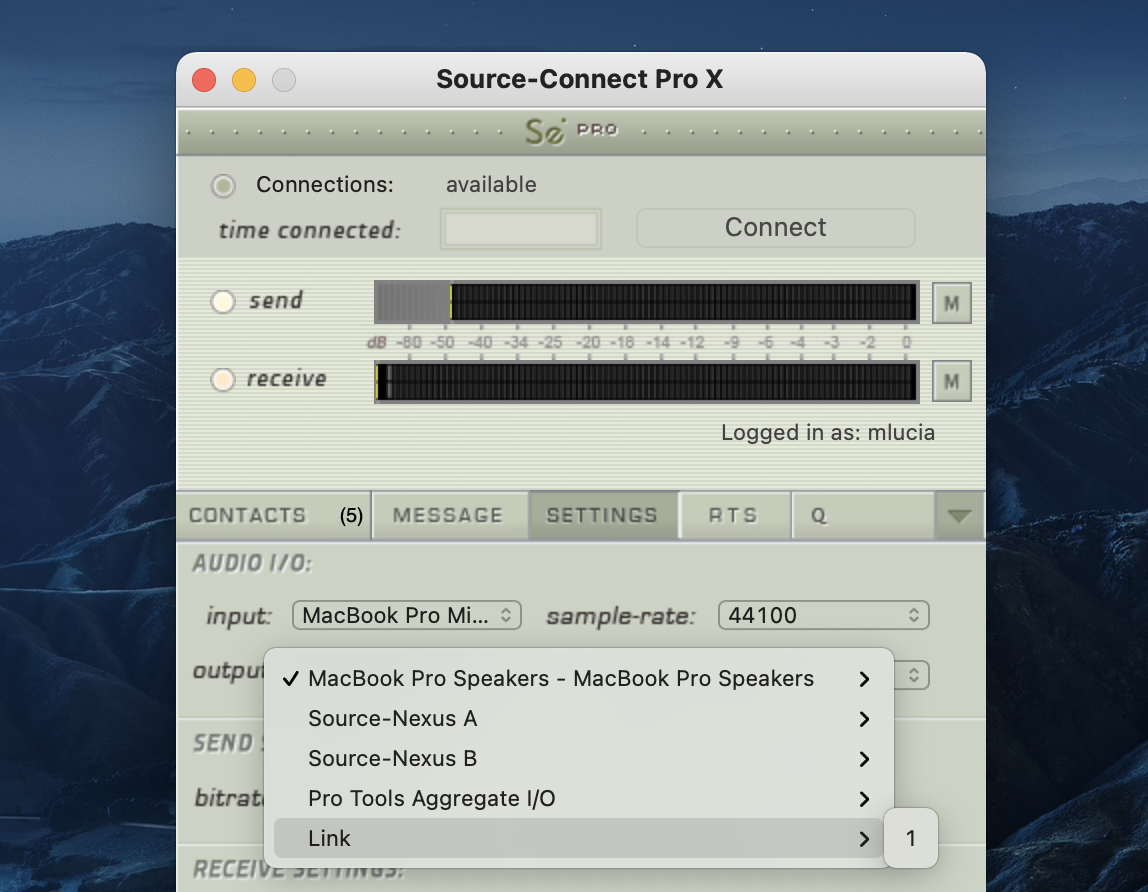Select Link from the output menu

330,839
